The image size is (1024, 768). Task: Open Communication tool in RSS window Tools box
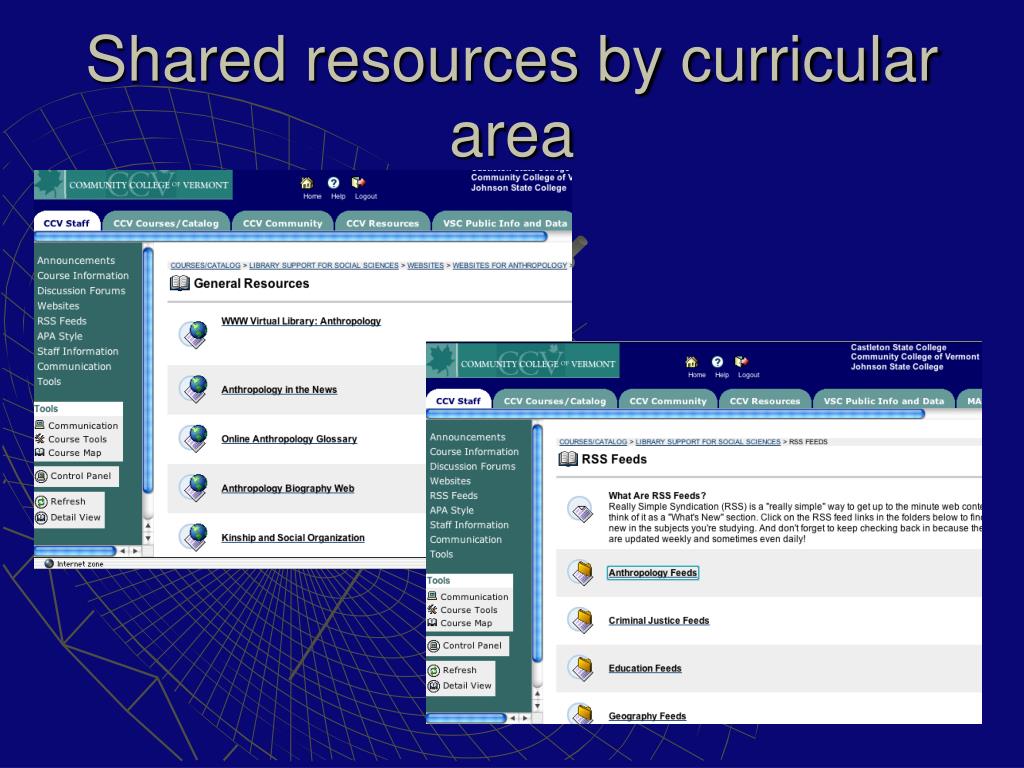(x=468, y=597)
